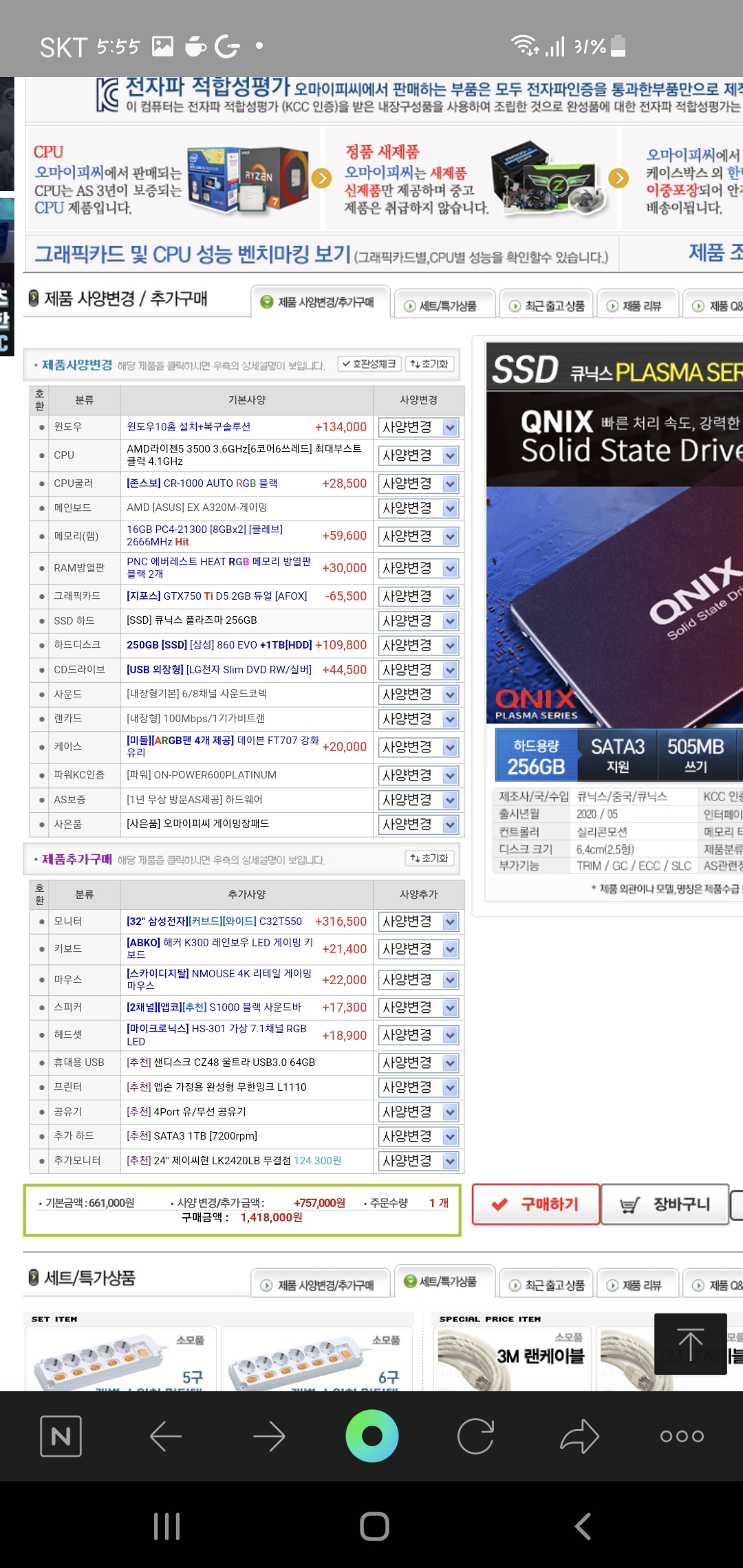Select [ABKO] 해커 K300 keyboard item
The height and width of the screenshot is (1568, 743).
(220, 949)
